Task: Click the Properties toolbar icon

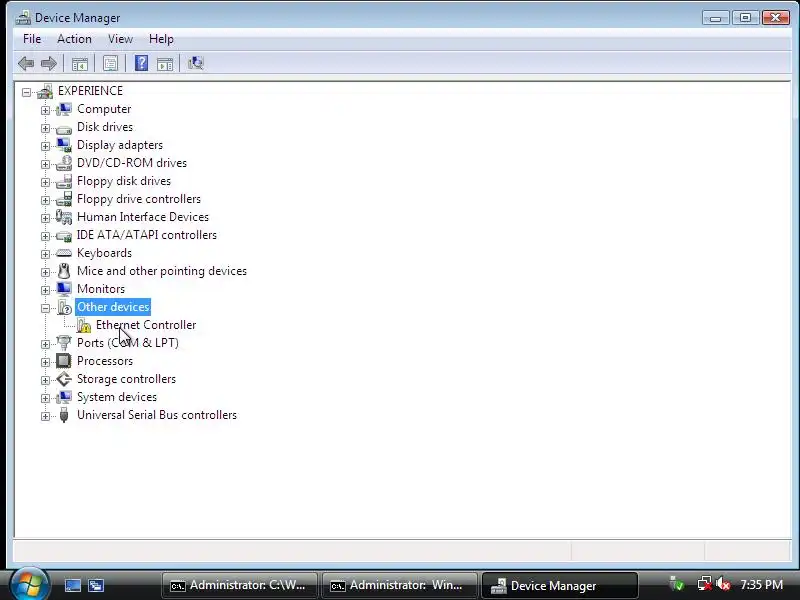Action: pos(110,63)
